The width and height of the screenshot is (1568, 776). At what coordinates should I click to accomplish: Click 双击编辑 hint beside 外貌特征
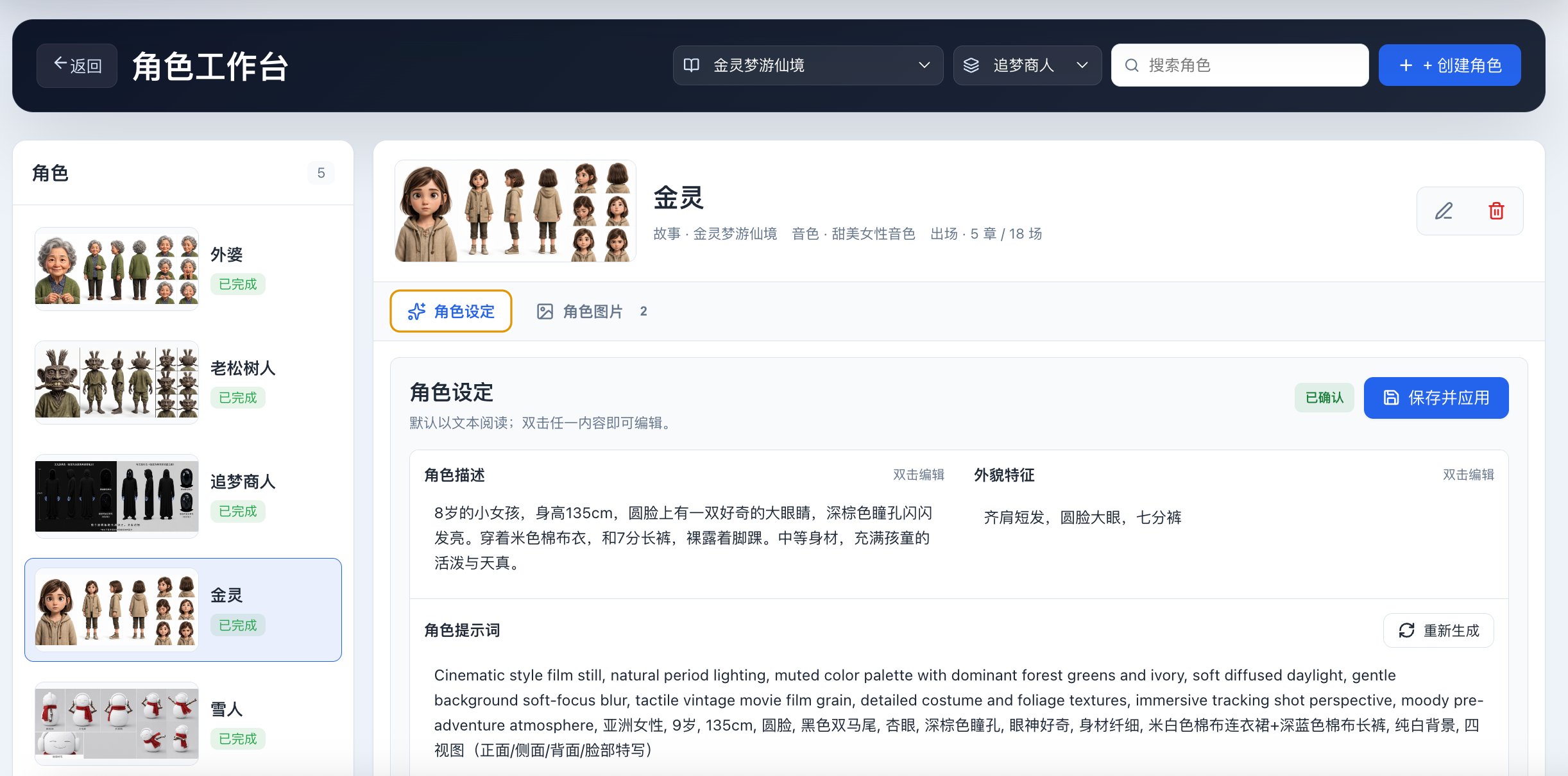coord(1468,475)
